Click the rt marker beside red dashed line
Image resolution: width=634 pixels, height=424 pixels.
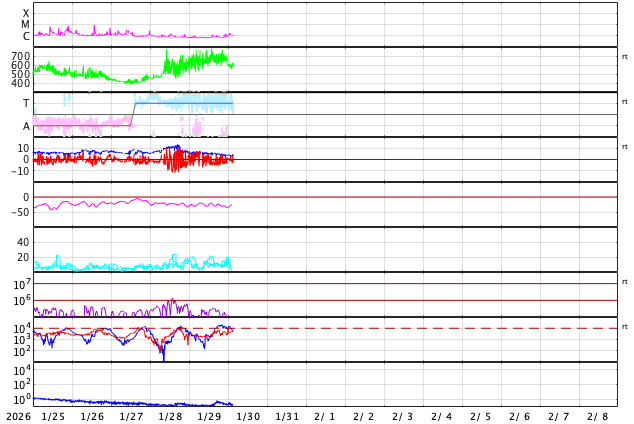625,327
